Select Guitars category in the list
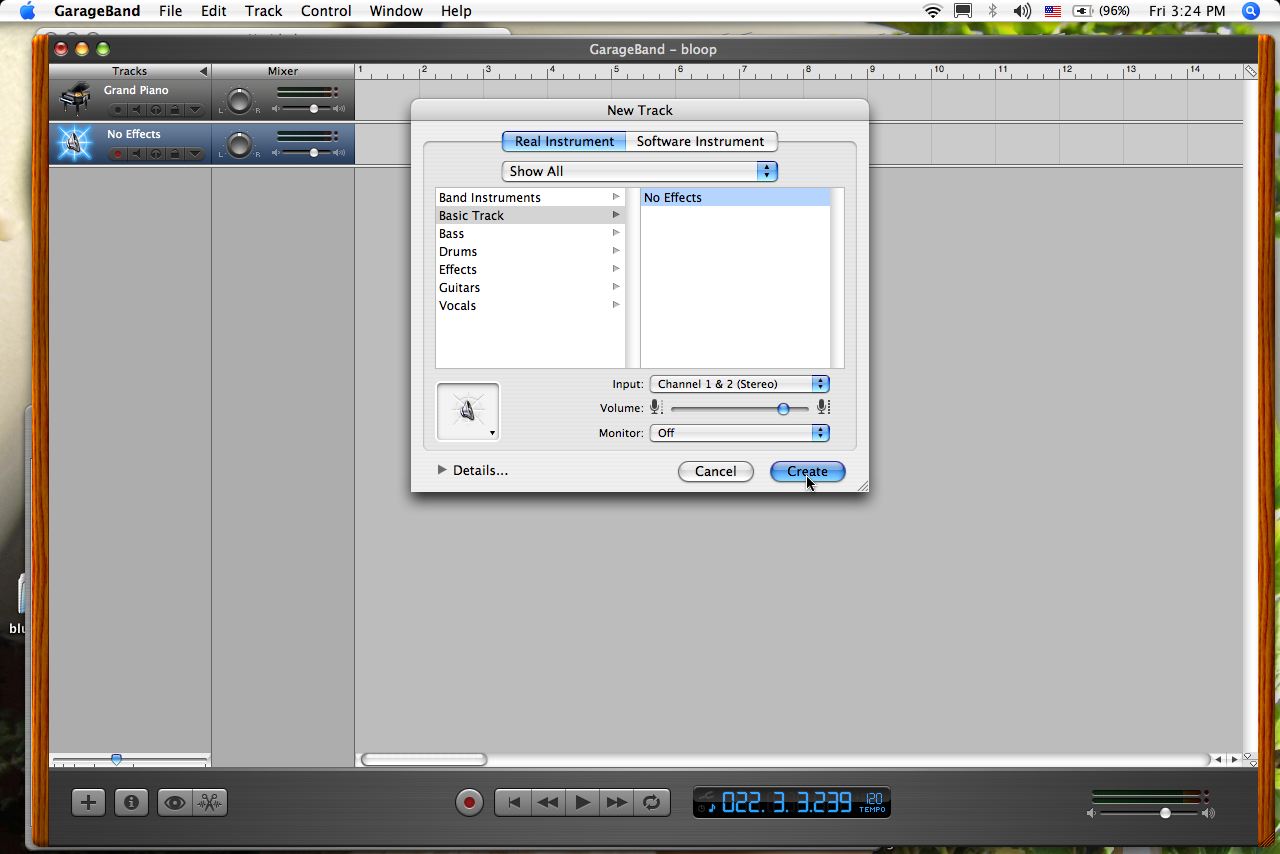This screenshot has width=1280, height=854. [530, 287]
